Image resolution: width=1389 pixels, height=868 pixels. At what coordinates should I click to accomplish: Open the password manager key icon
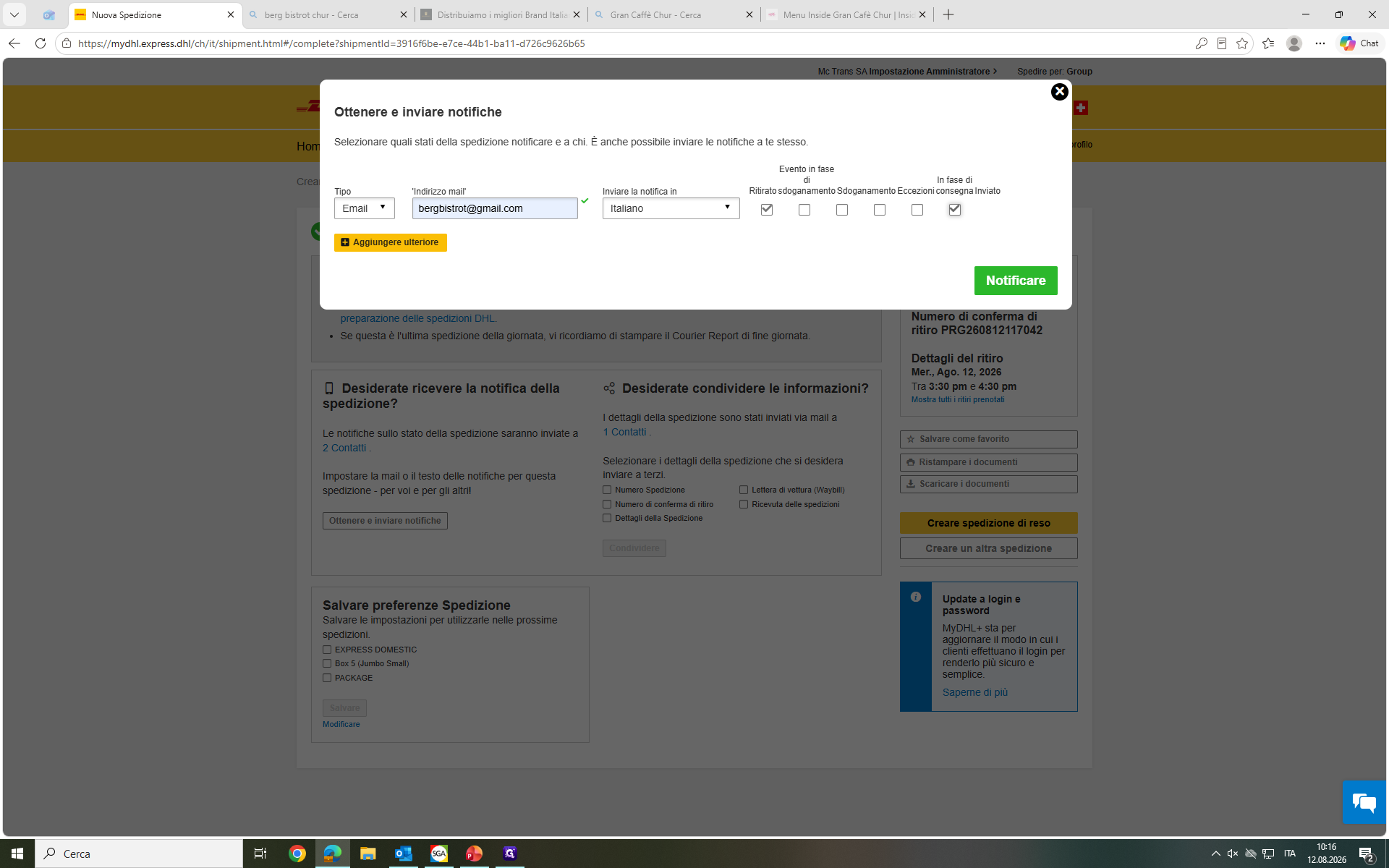[1202, 43]
